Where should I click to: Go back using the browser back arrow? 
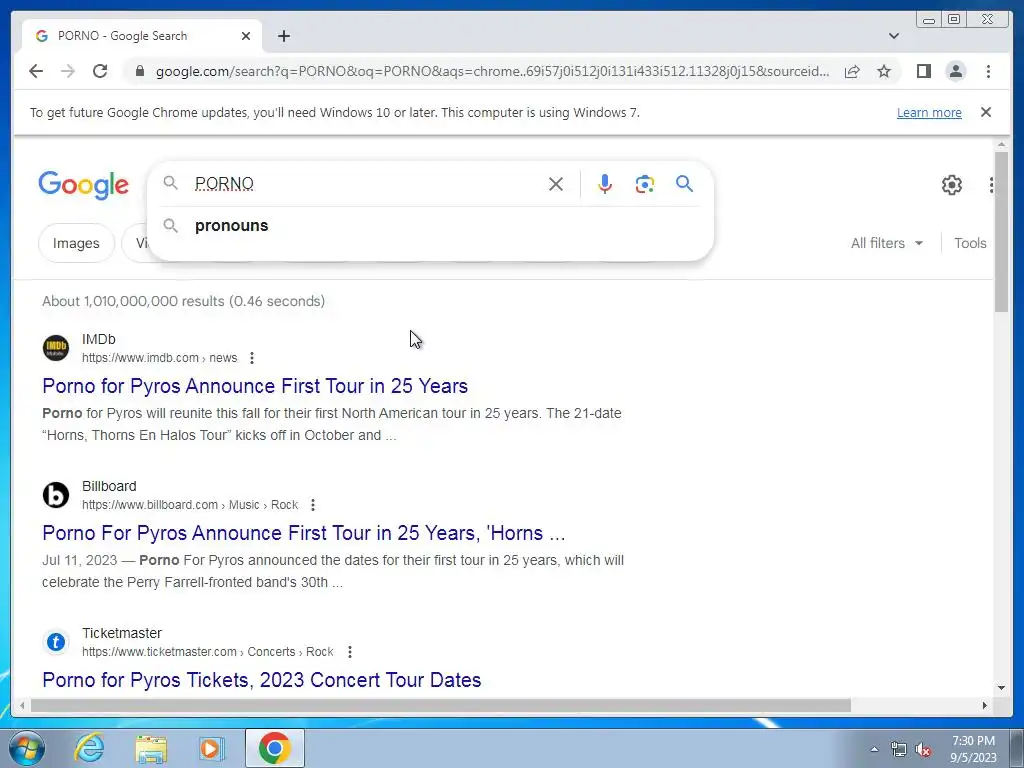[x=36, y=71]
